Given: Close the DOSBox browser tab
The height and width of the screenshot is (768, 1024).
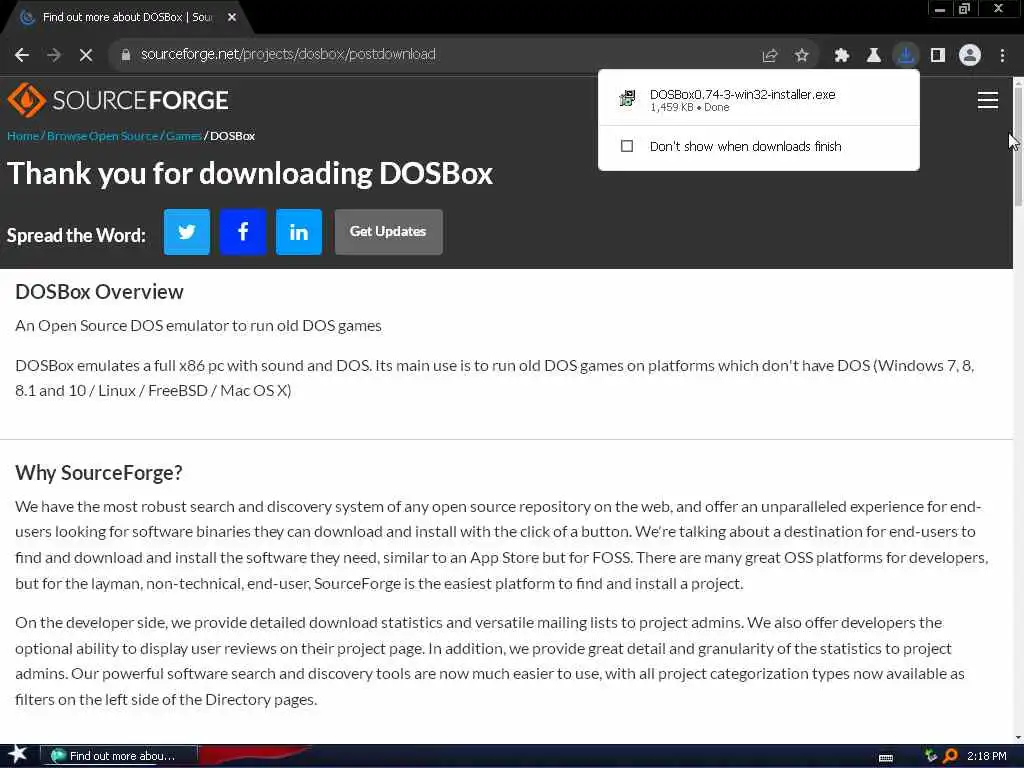Looking at the screenshot, I should [x=232, y=18].
